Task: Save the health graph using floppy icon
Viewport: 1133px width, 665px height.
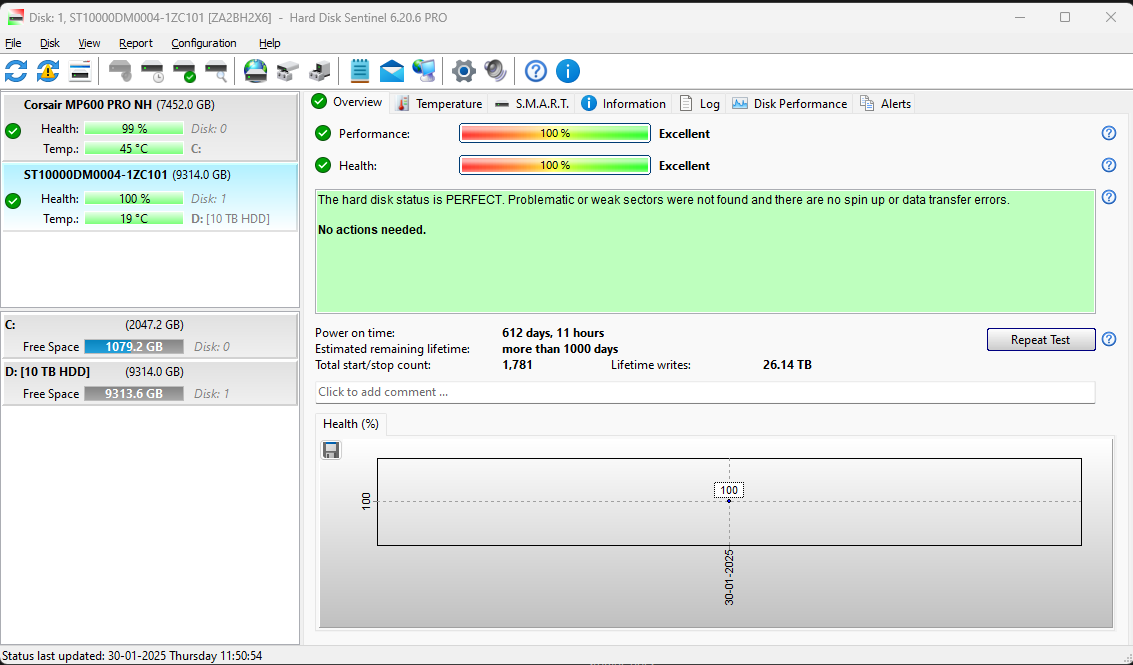Action: (x=331, y=450)
